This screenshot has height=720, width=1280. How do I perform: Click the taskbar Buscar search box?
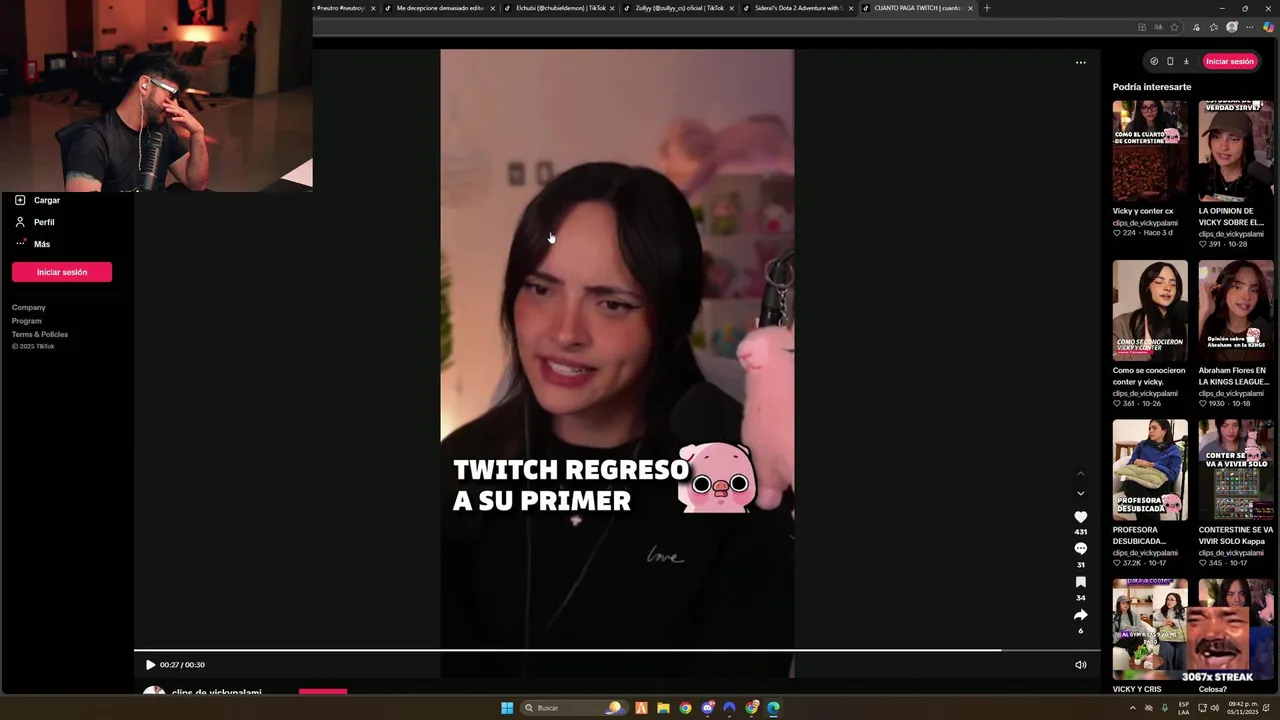point(572,708)
